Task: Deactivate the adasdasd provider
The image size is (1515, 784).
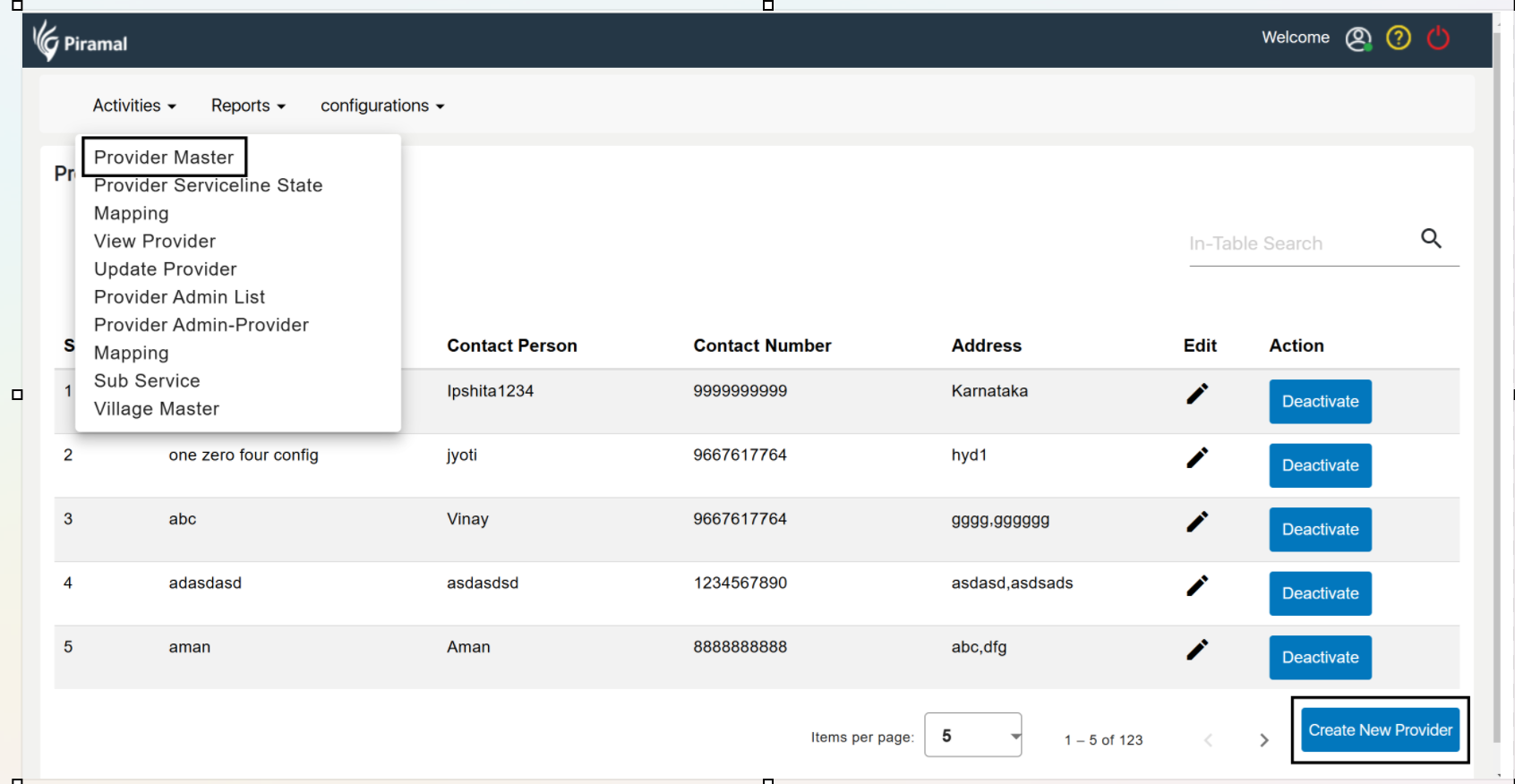Action: coord(1320,593)
